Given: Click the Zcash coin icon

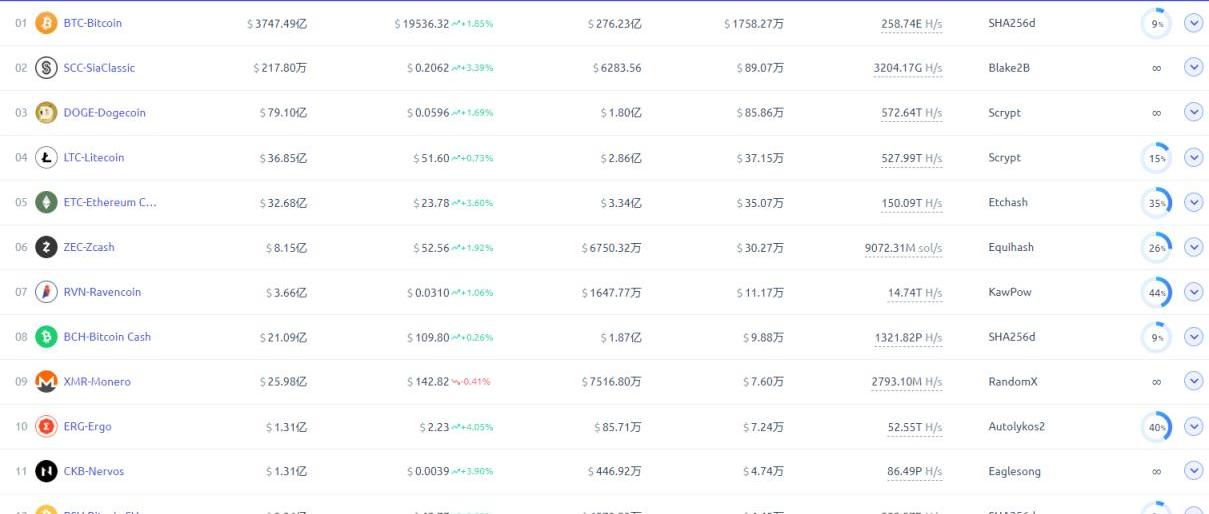Looking at the screenshot, I should pos(46,247).
